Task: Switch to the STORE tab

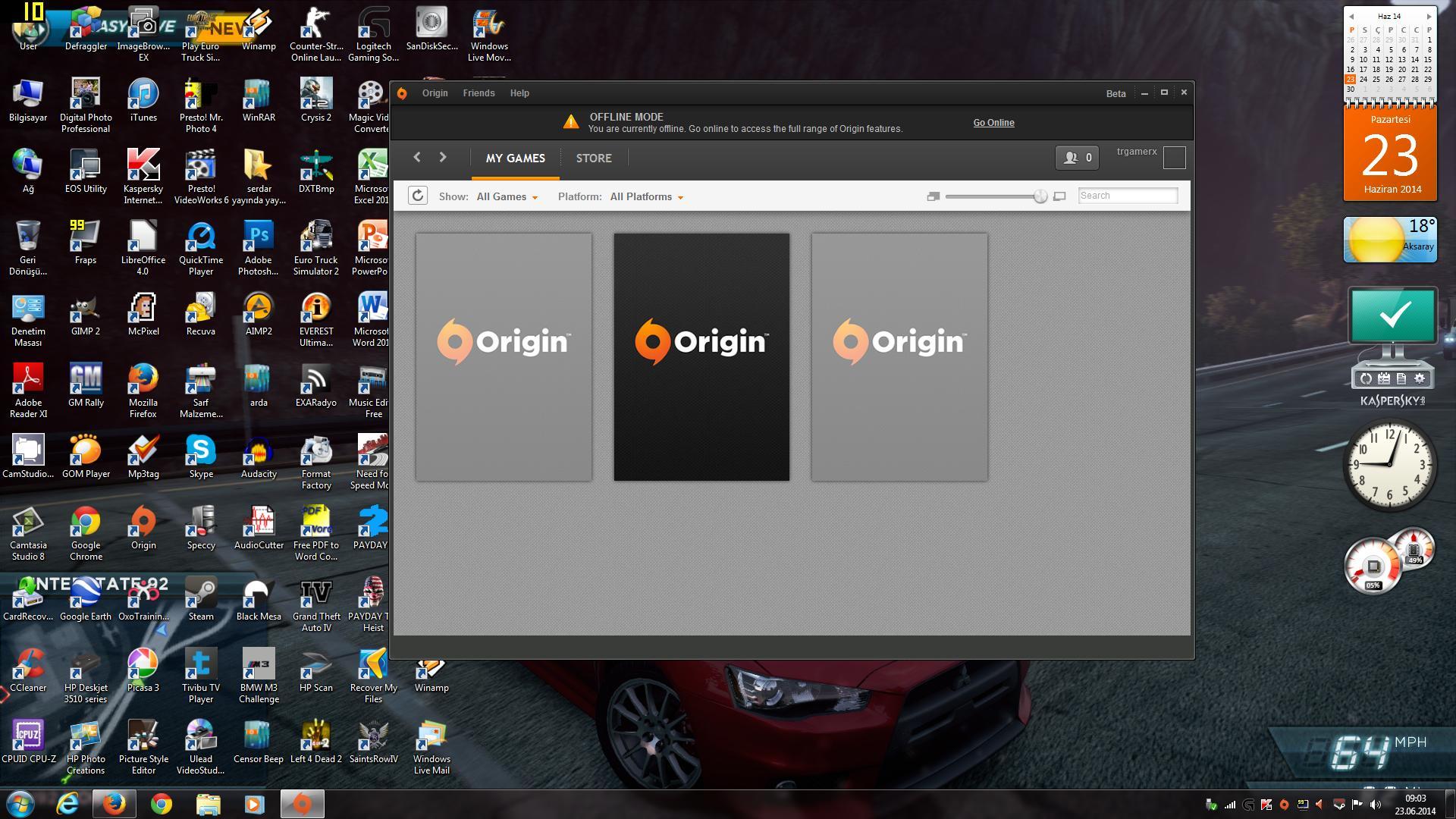Action: click(594, 158)
